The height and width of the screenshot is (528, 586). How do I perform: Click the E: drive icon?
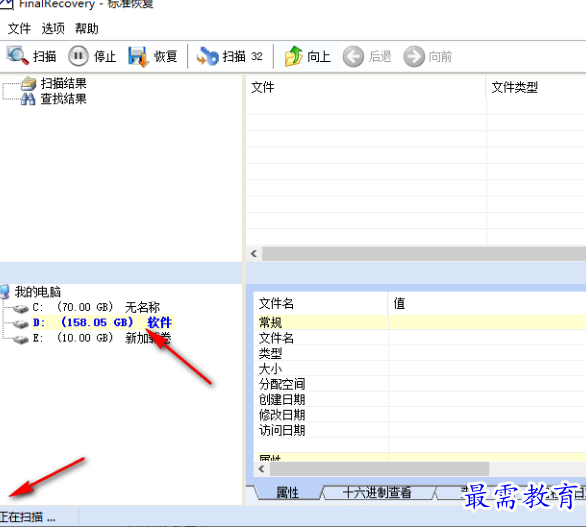[x=20, y=339]
